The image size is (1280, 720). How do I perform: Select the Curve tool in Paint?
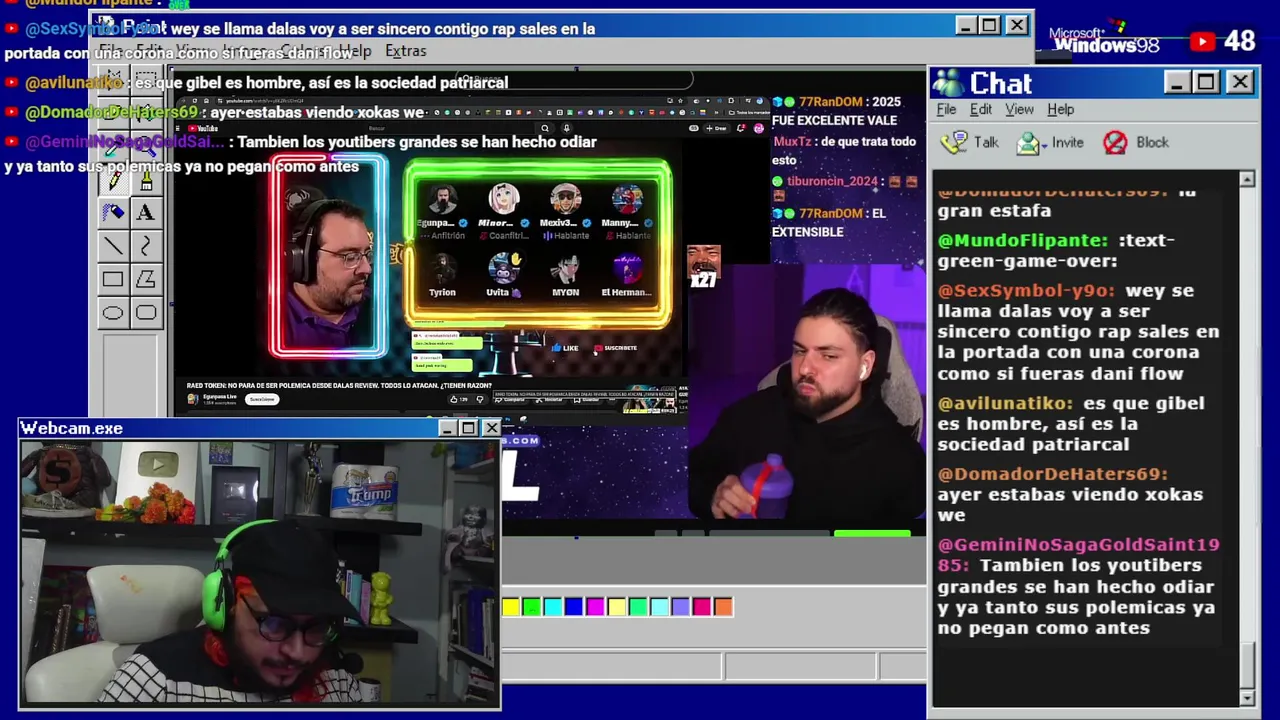click(146, 246)
